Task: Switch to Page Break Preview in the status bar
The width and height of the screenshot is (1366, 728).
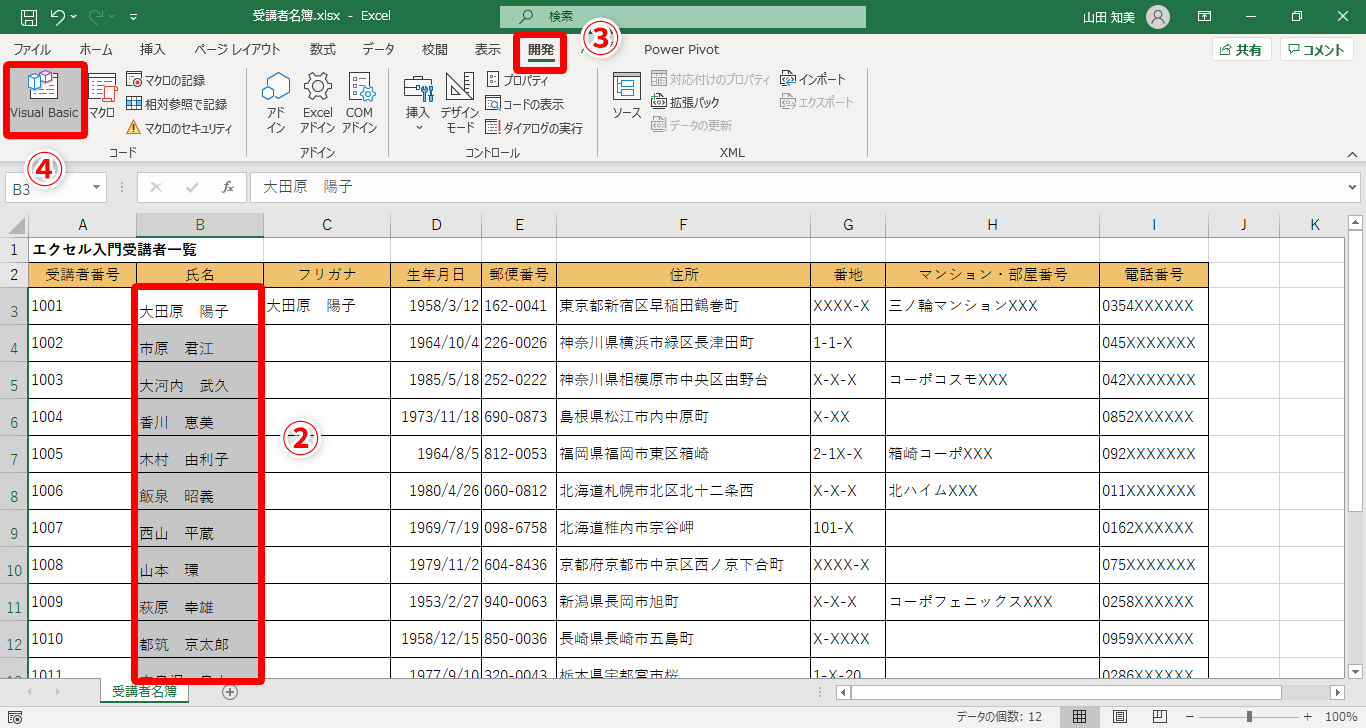Action: [x=1161, y=717]
